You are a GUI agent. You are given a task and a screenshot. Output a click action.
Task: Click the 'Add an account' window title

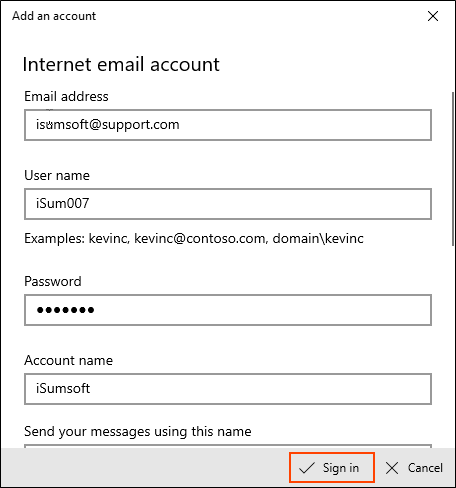pyautogui.click(x=54, y=16)
